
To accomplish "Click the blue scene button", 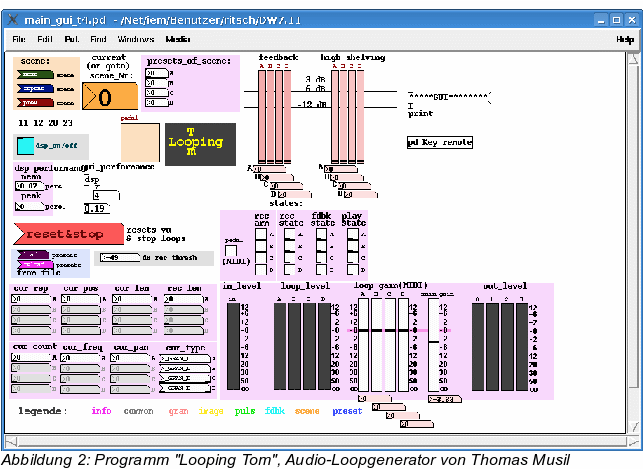I will tap(36, 88).
